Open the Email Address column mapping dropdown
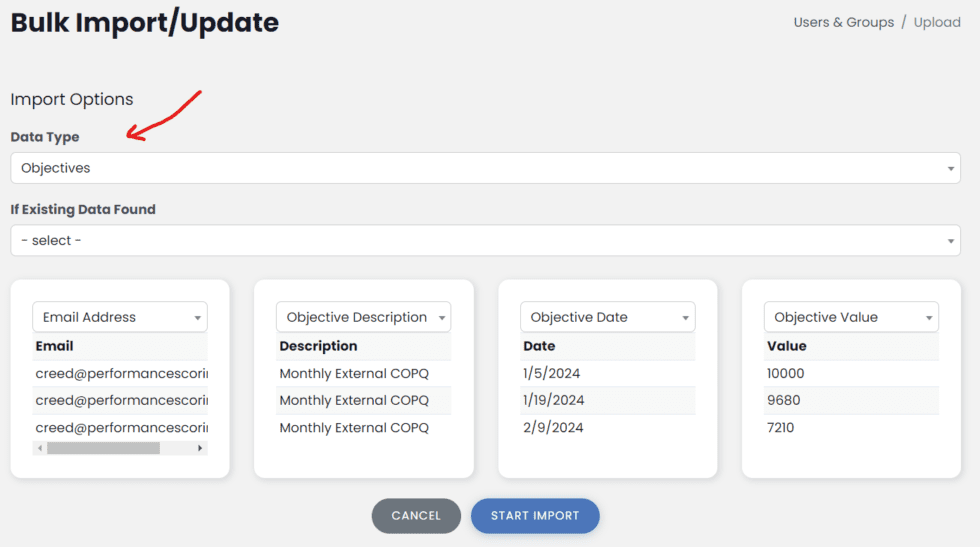The height and width of the screenshot is (547, 980). [x=120, y=317]
